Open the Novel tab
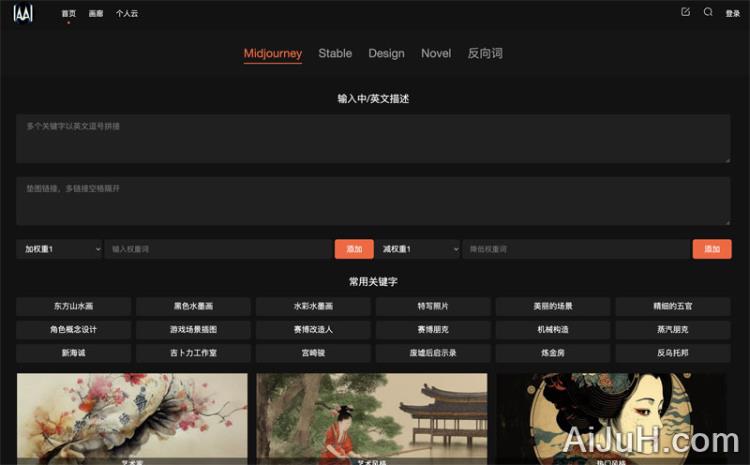 tap(436, 53)
